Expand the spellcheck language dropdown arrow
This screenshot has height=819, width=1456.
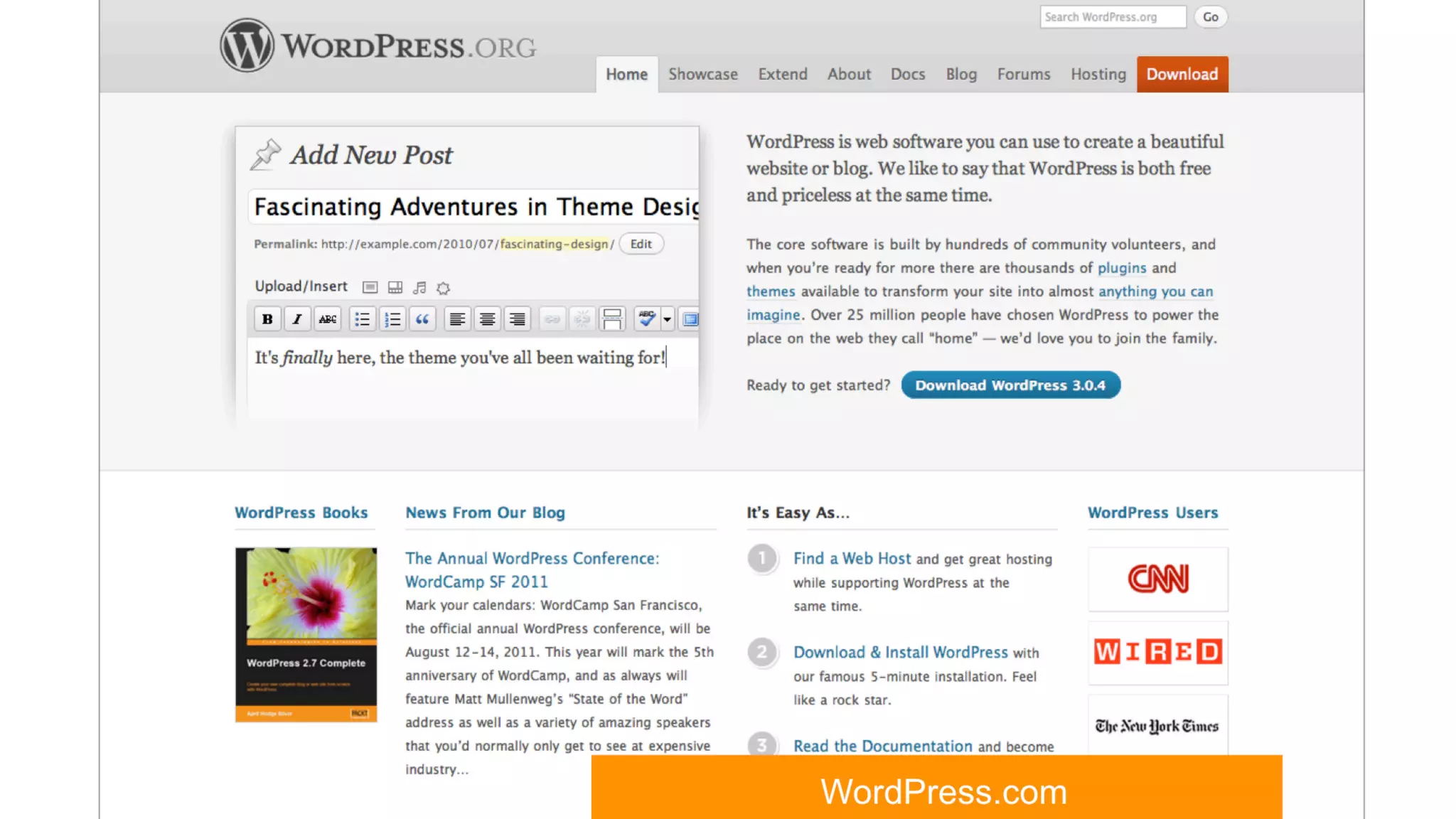(x=667, y=319)
